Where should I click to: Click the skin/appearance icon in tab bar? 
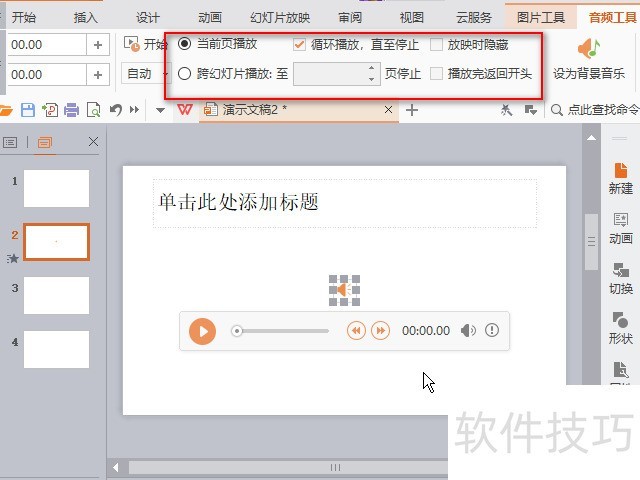tap(506, 110)
